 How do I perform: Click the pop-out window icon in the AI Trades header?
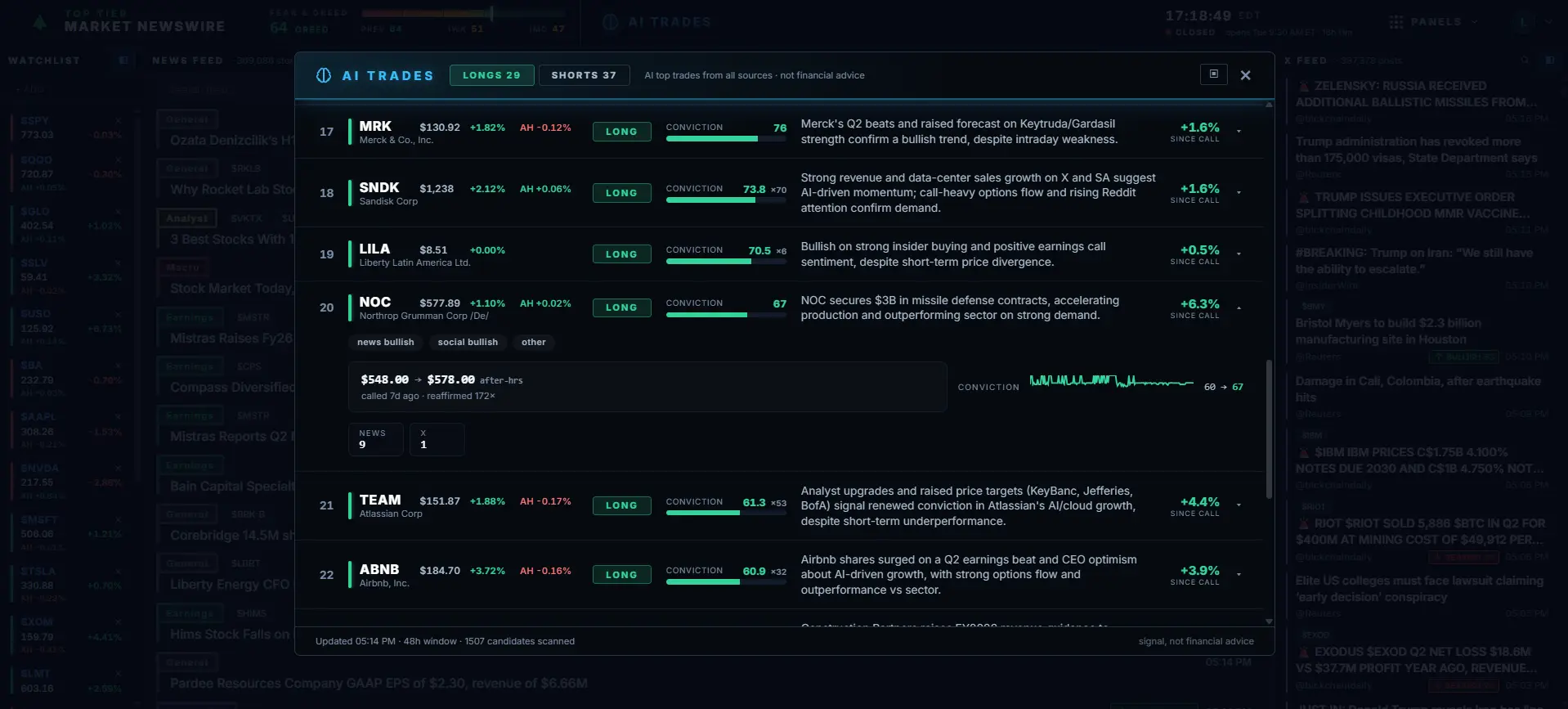[1214, 74]
